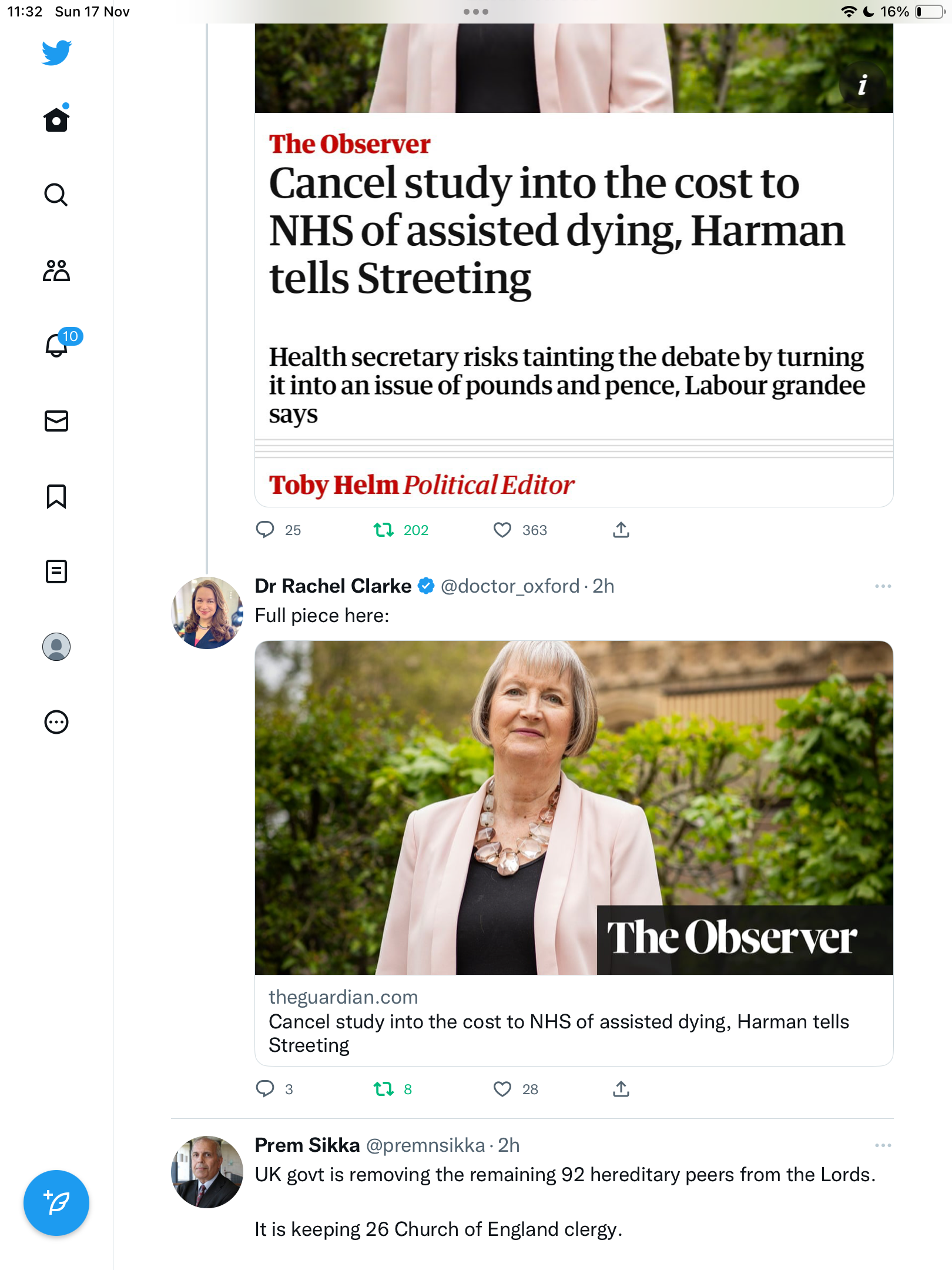Like the tweet with 363 likes
The height and width of the screenshot is (1270, 952).
point(502,530)
